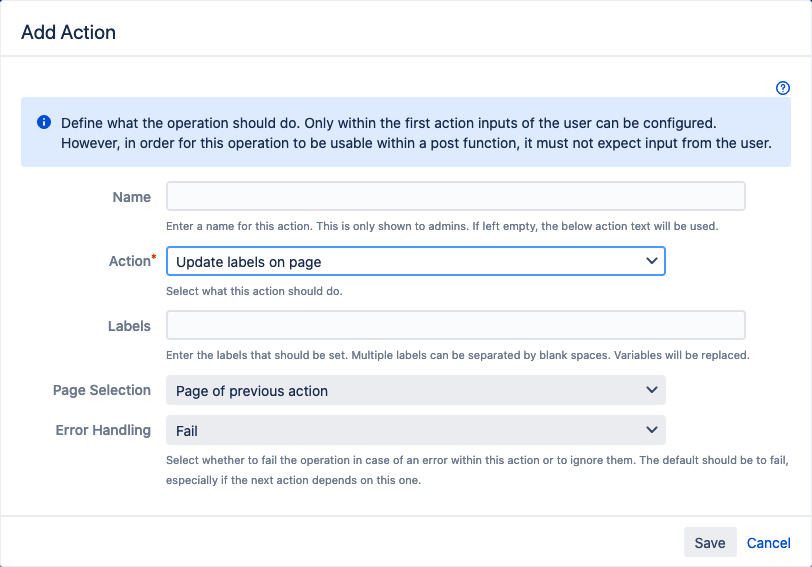The height and width of the screenshot is (567, 812).
Task: Focus the Name text field
Action: [x=455, y=196]
